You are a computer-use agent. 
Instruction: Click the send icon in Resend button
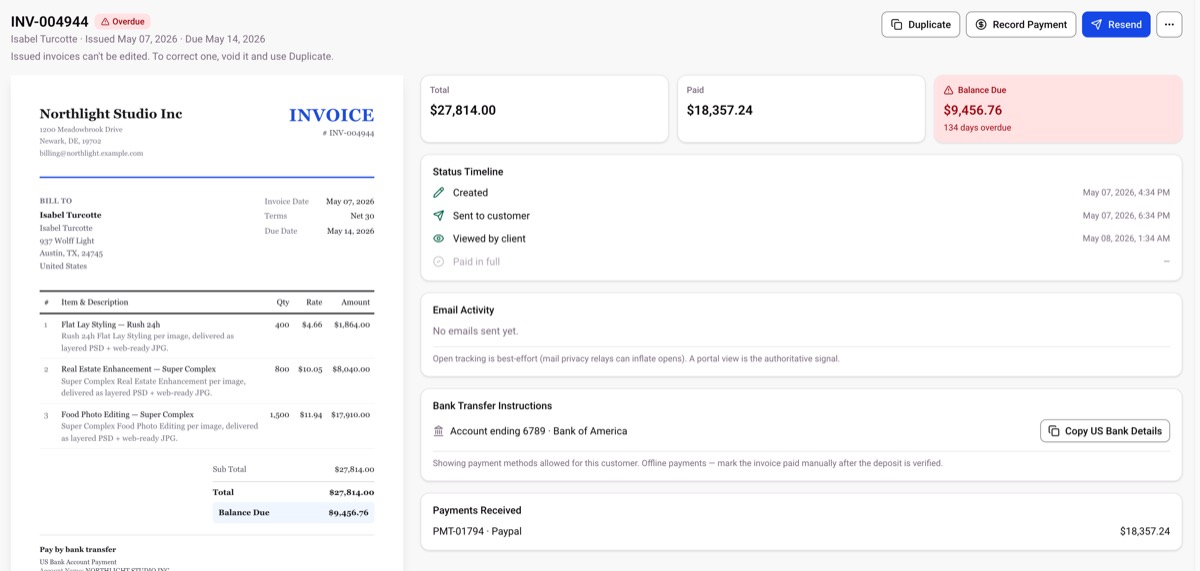tap(1097, 24)
